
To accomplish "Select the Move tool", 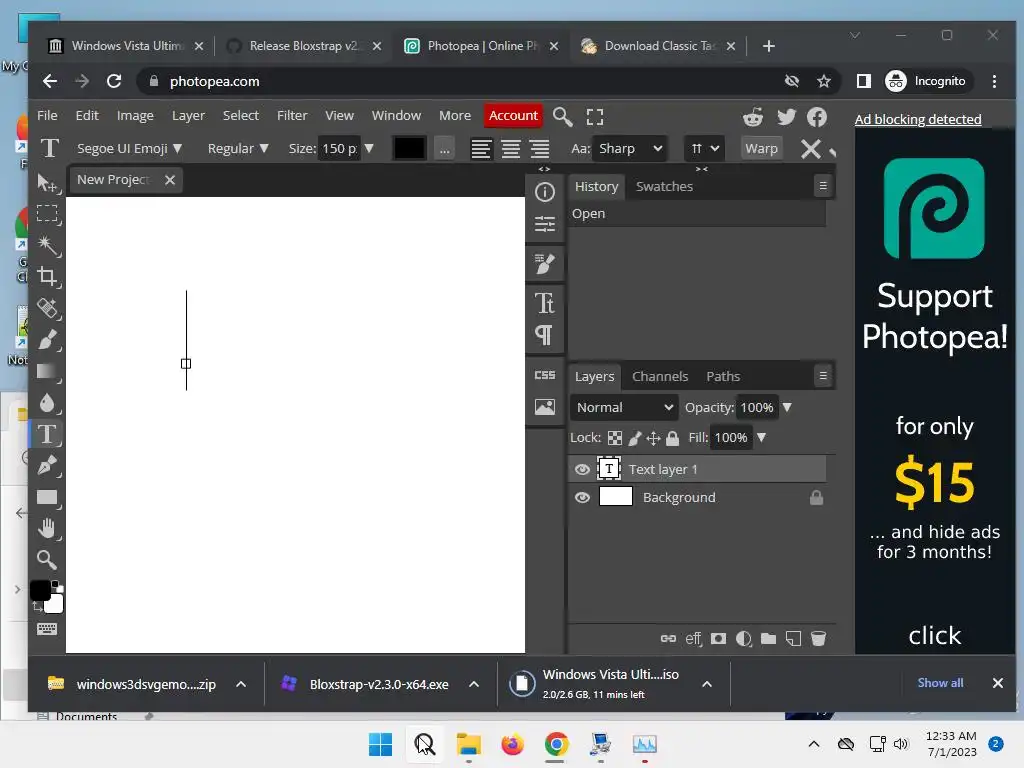I will [x=47, y=184].
